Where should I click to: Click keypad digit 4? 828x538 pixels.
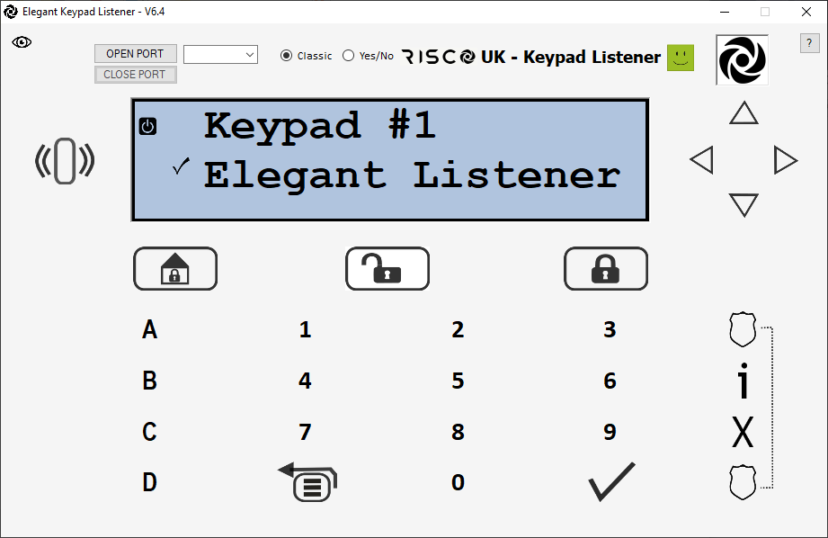coord(305,381)
